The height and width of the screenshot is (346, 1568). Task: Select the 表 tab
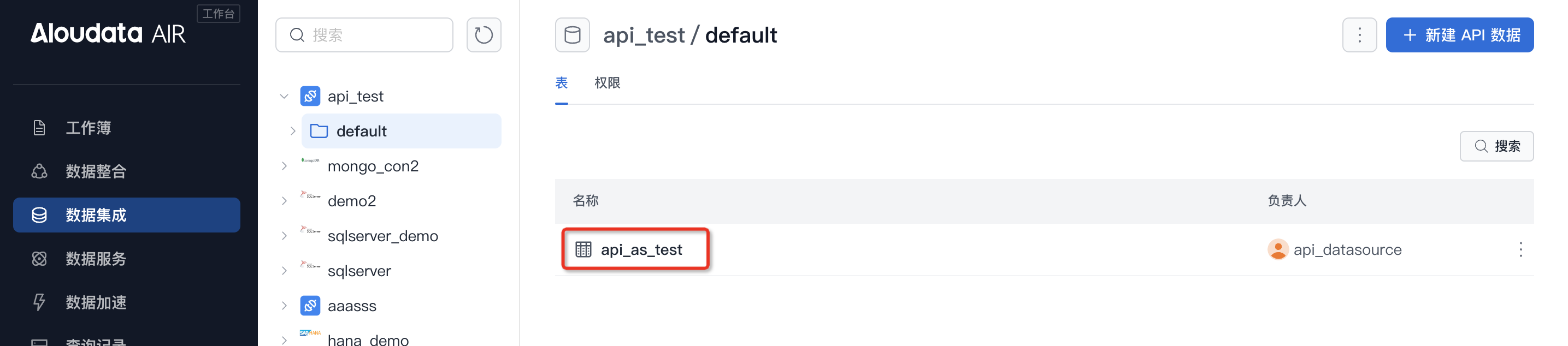tap(561, 83)
